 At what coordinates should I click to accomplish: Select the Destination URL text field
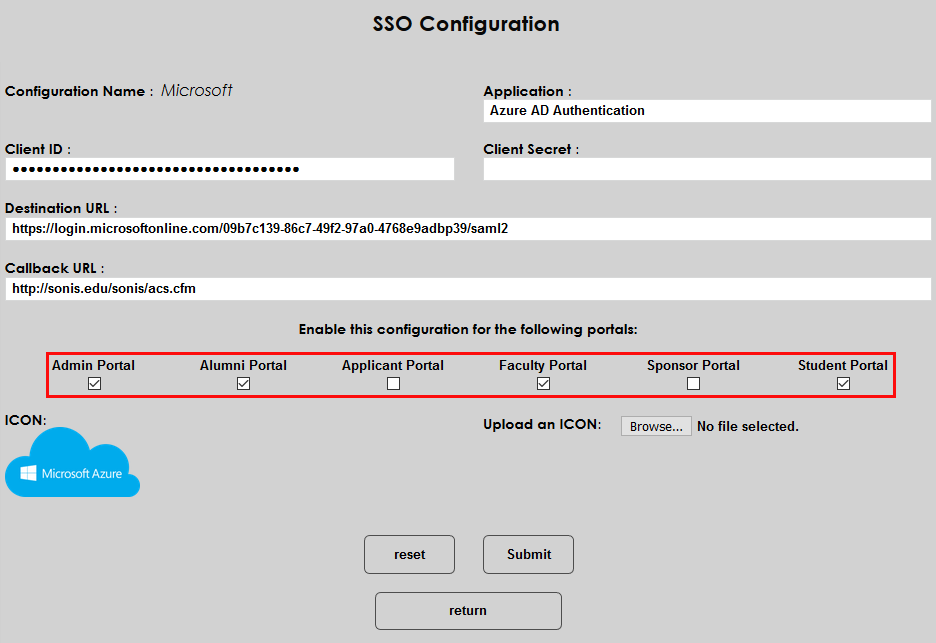pyautogui.click(x=468, y=229)
